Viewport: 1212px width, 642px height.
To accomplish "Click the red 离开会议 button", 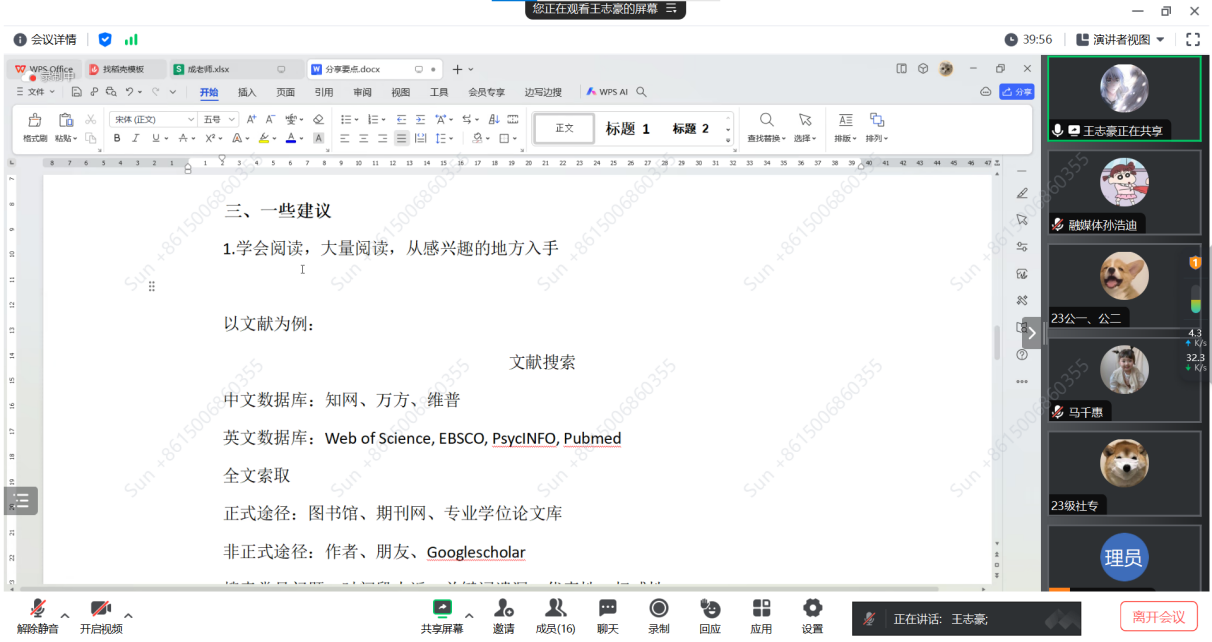I will (1158, 617).
